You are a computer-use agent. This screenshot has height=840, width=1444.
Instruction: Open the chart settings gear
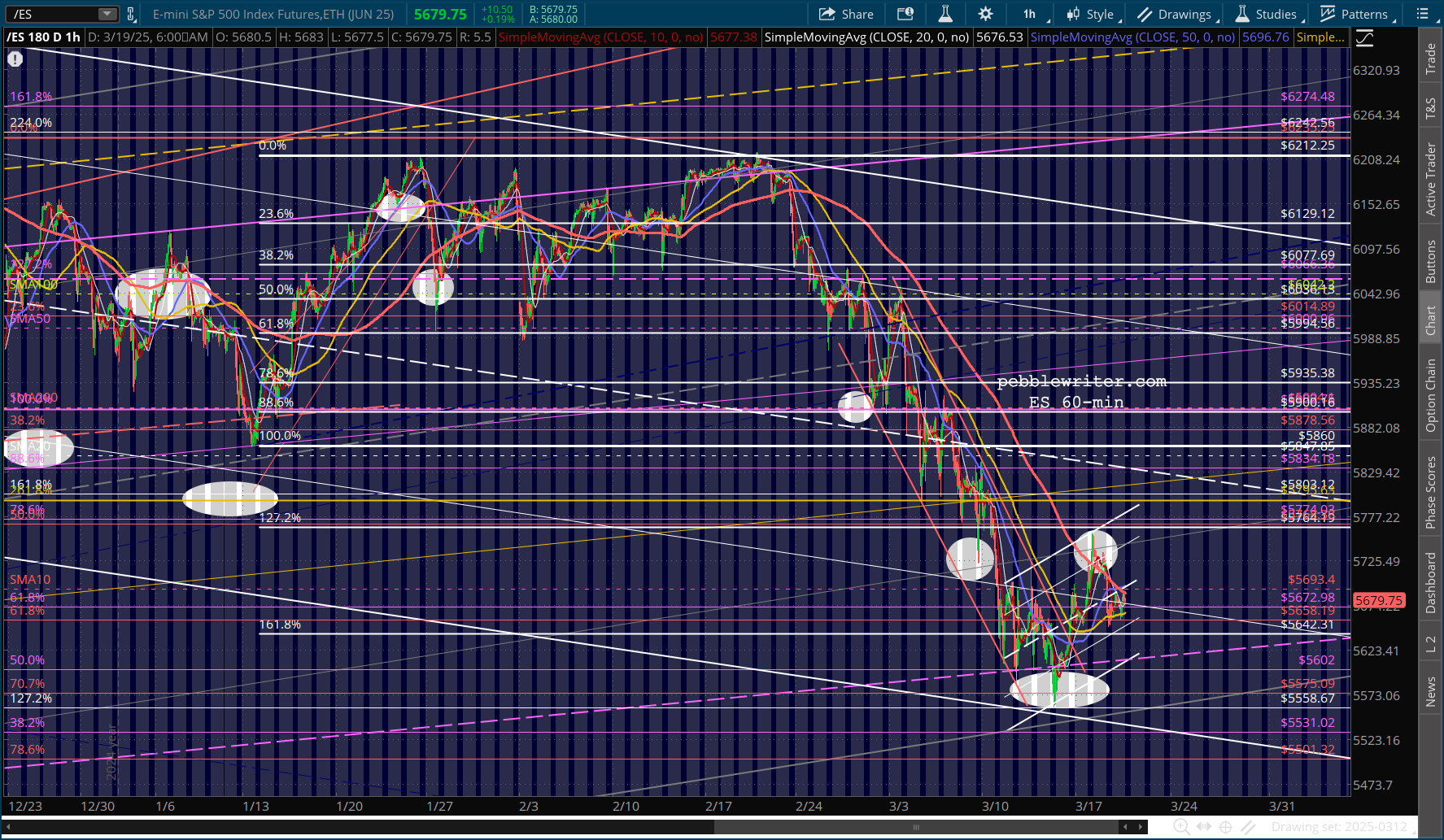click(985, 14)
